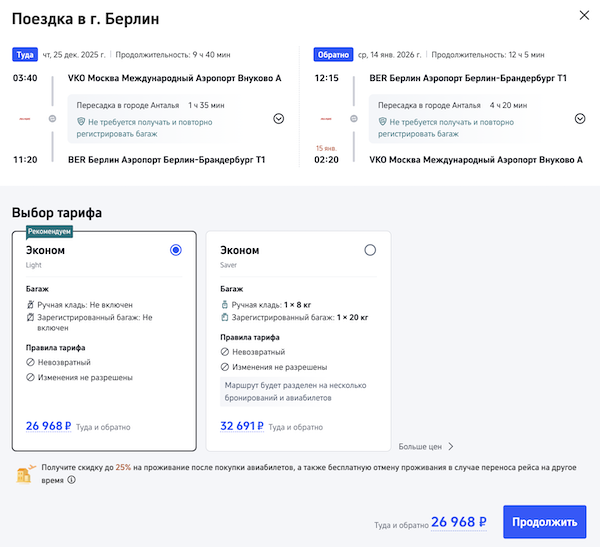Click hand luggage icon in Saver fare

point(225,304)
